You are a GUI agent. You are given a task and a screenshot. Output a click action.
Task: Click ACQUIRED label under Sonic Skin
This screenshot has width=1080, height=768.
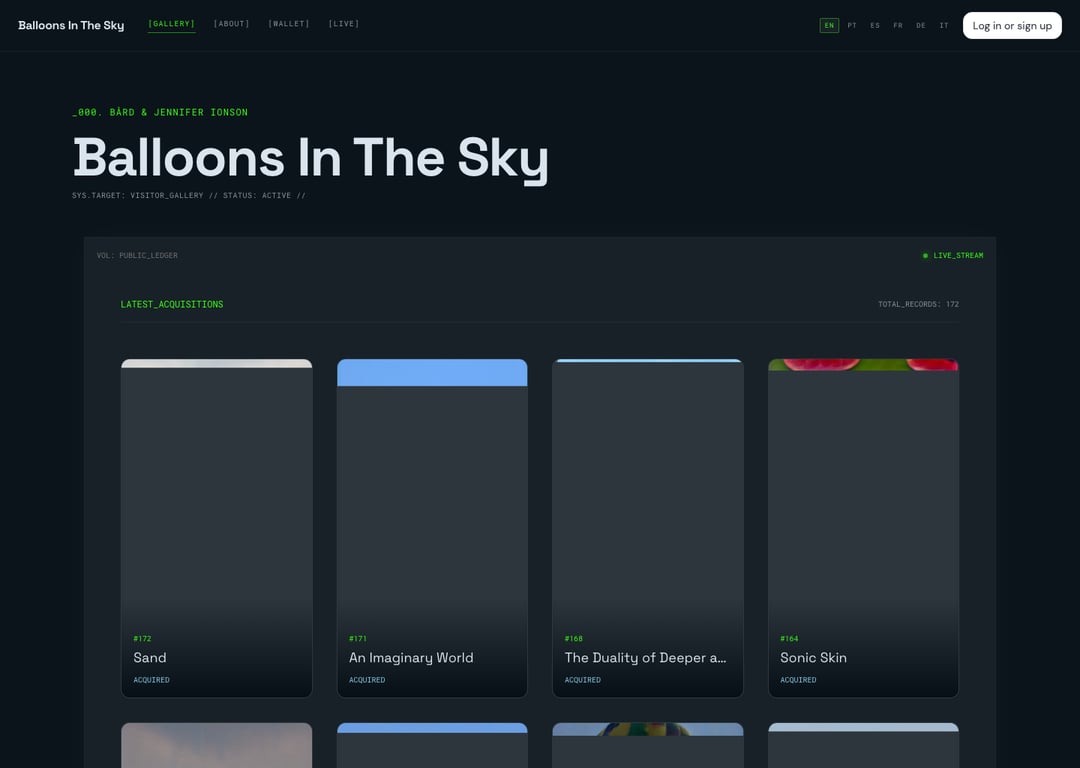(x=798, y=680)
